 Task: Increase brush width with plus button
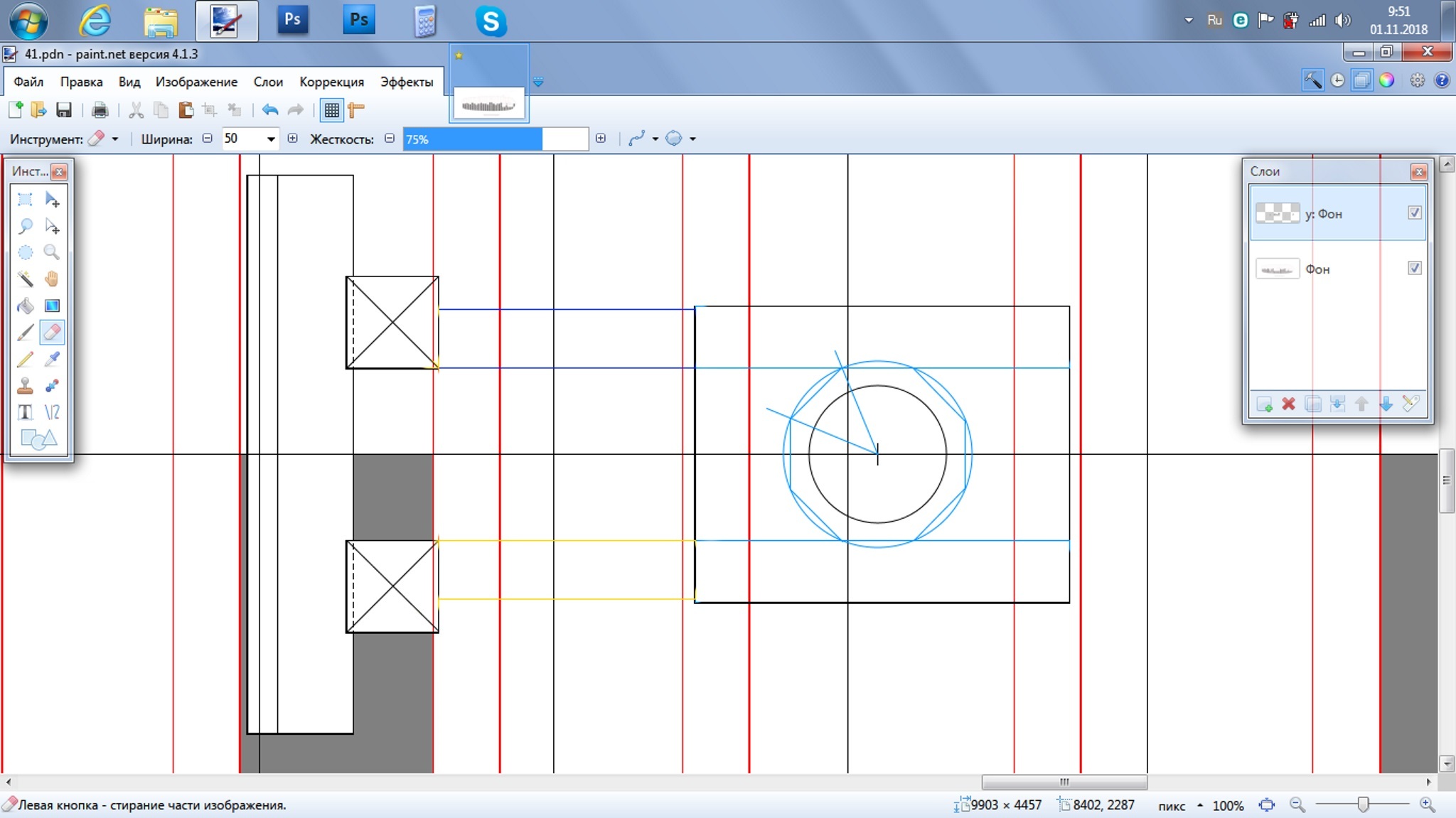point(292,139)
